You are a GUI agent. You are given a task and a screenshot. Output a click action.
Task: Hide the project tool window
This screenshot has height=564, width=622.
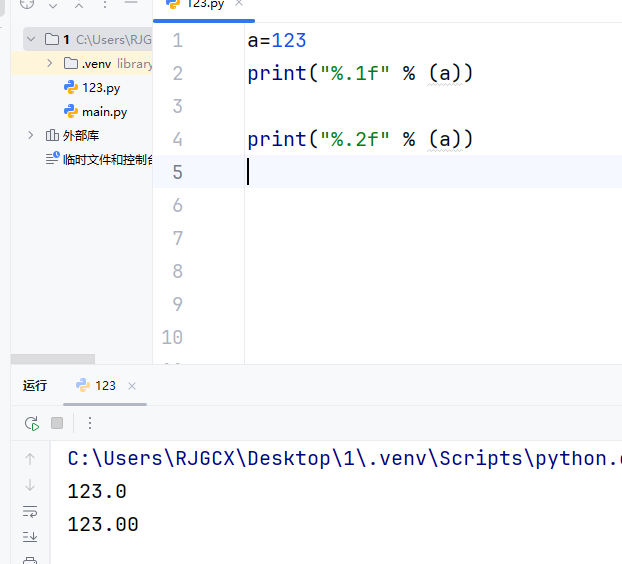pyautogui.click(x=131, y=3)
